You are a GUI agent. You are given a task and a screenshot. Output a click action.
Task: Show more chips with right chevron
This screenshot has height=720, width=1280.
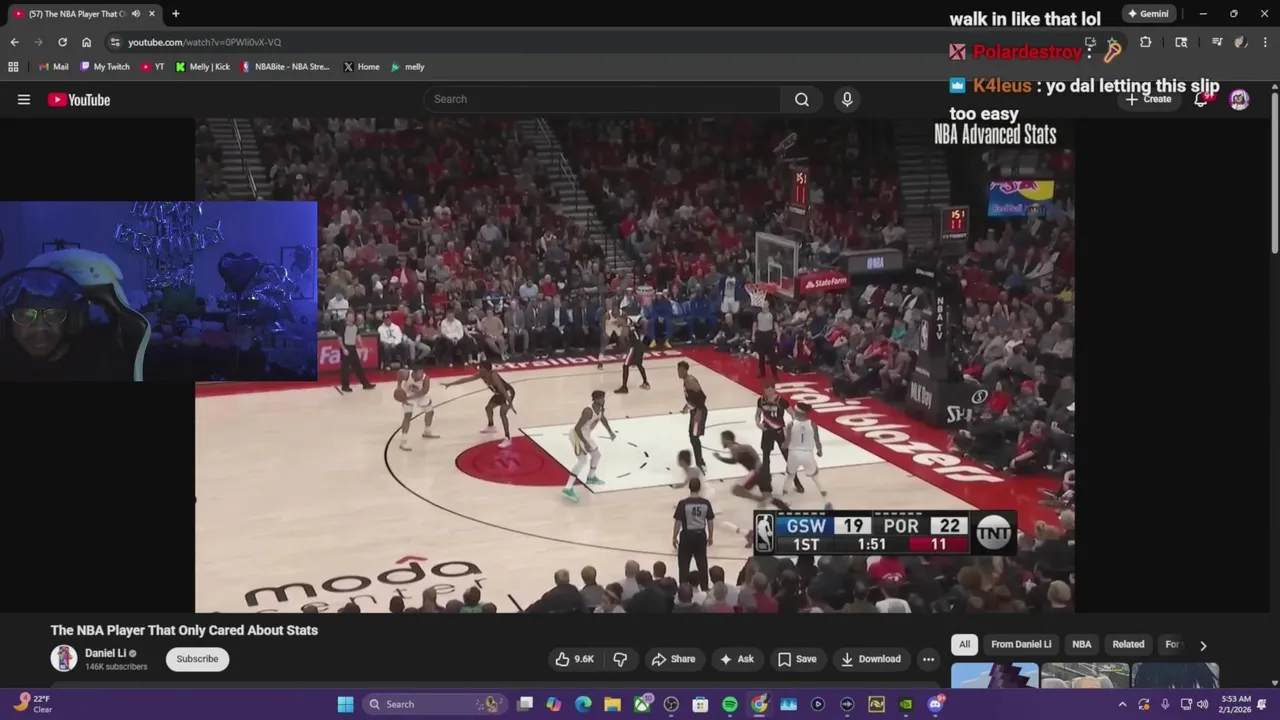coord(1203,646)
